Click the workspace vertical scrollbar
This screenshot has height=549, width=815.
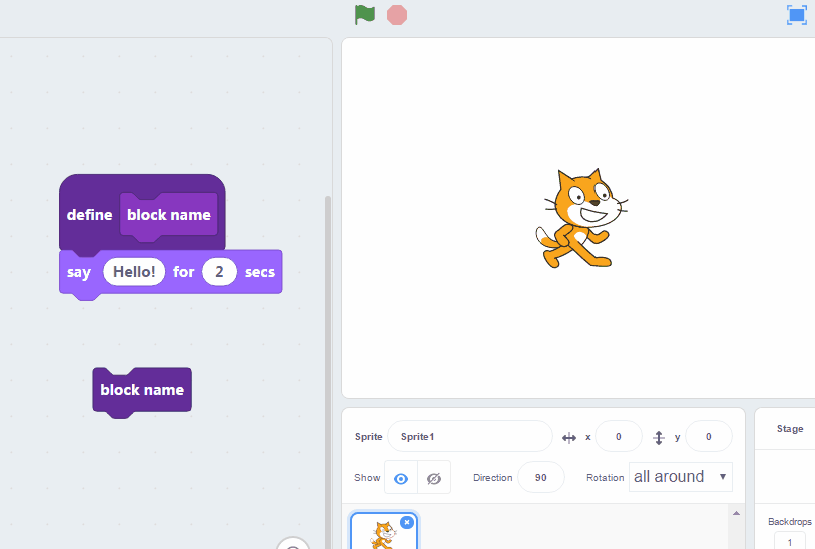327,372
